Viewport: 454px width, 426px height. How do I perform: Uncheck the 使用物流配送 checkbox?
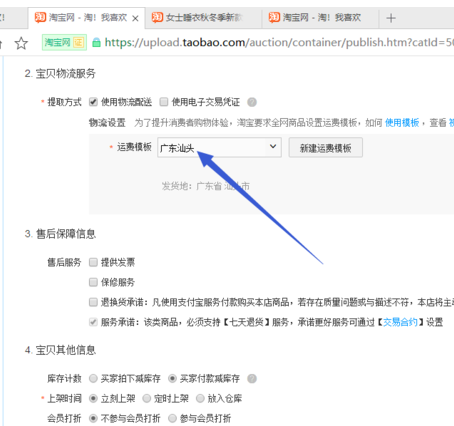(x=93, y=102)
